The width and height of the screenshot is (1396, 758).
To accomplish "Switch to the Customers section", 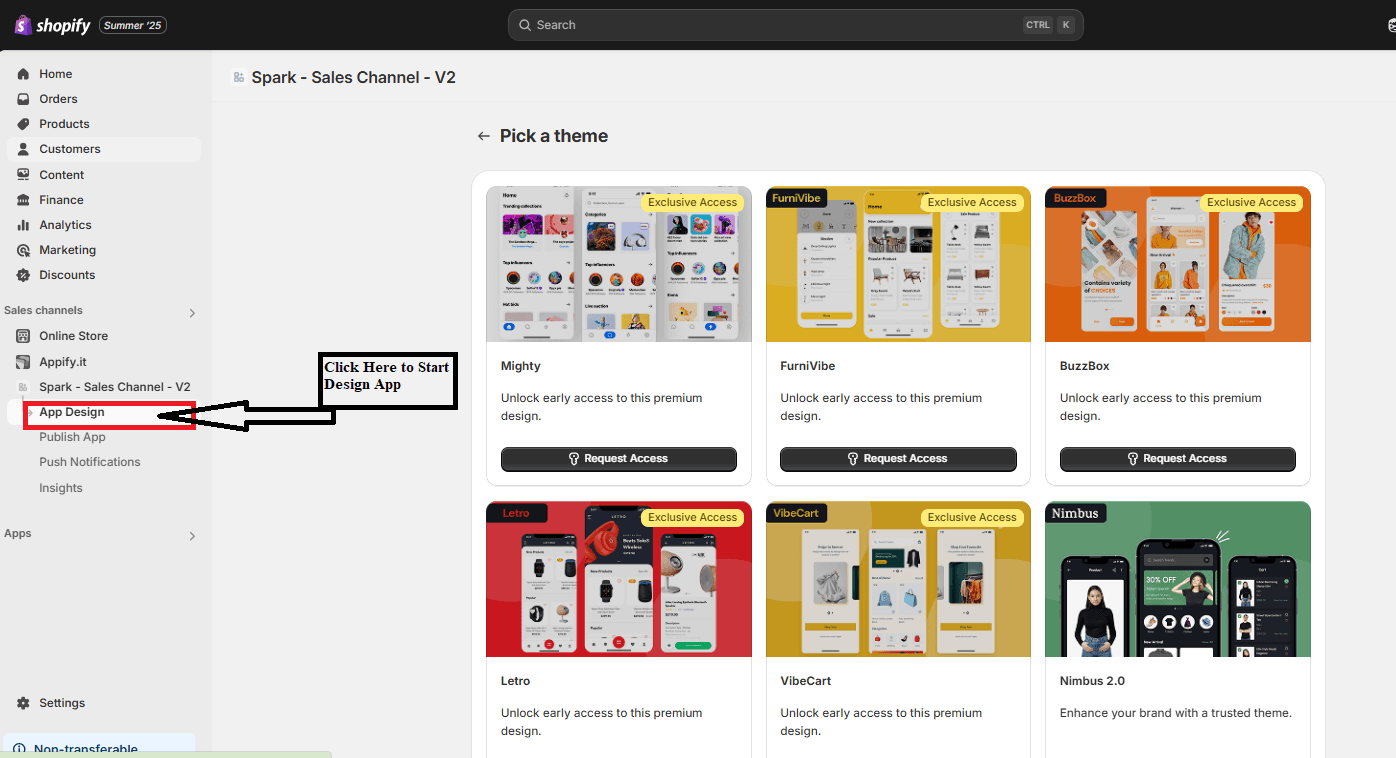I will (x=69, y=148).
